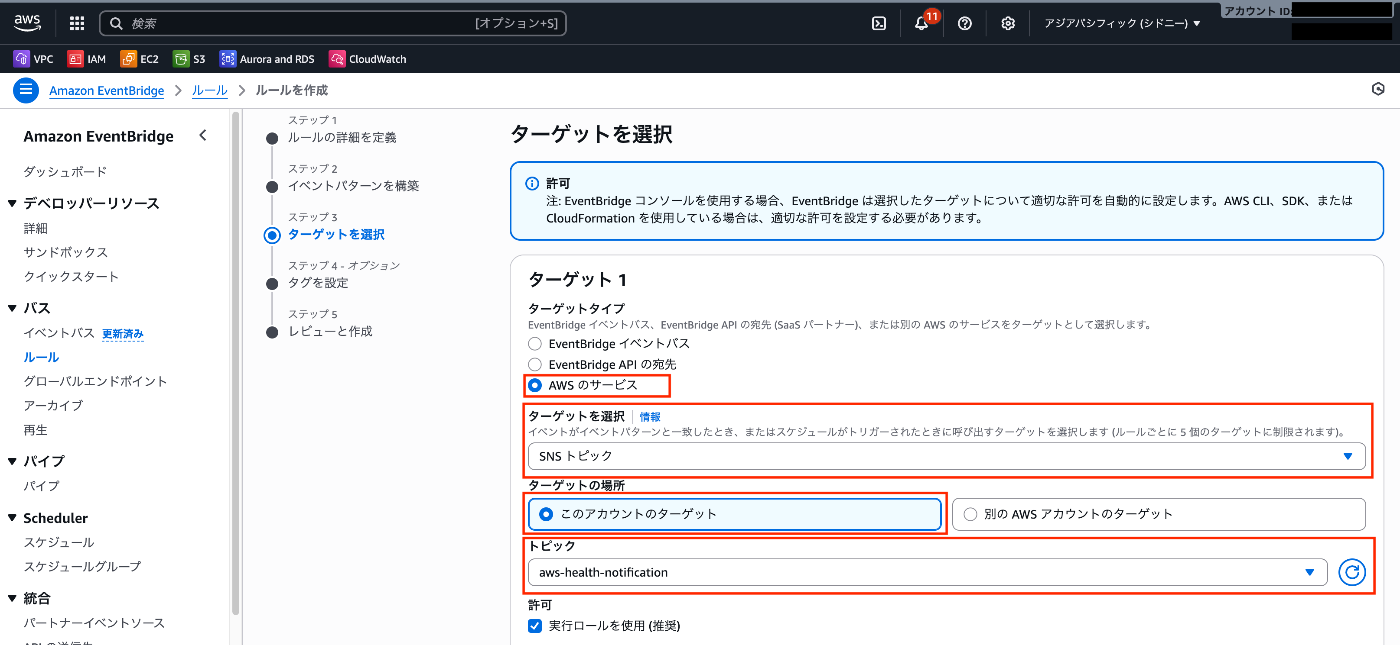Viewport: 1400px width, 645px height.
Task: Toggle 実行ロールを使用 (推奨) checkbox
Action: [535, 626]
